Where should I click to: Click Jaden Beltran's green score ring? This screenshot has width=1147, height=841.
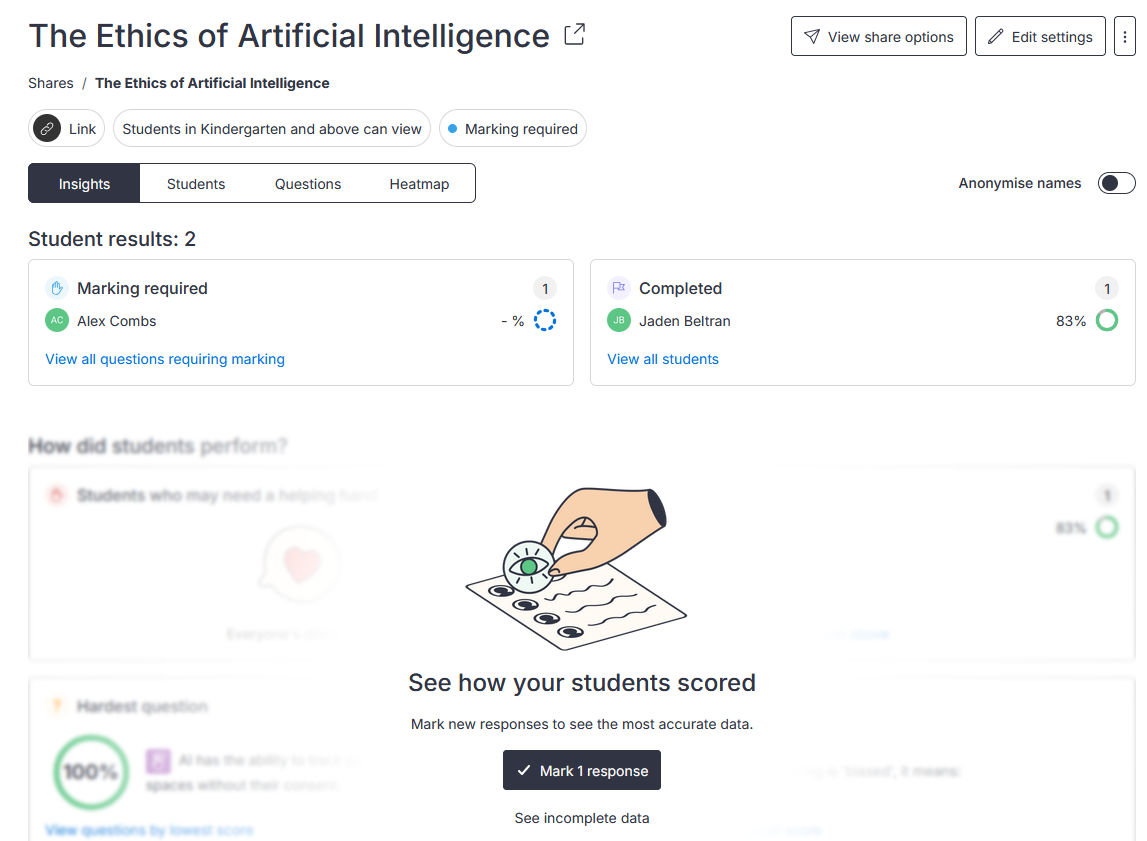(1107, 320)
